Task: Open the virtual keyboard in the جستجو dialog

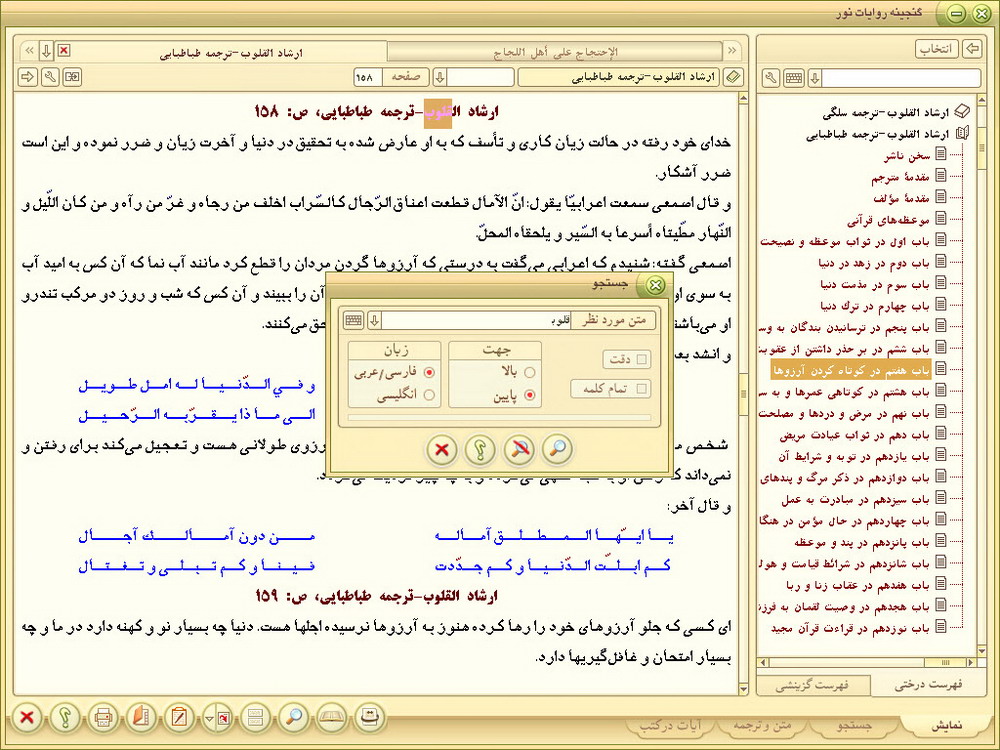Action: tap(353, 320)
